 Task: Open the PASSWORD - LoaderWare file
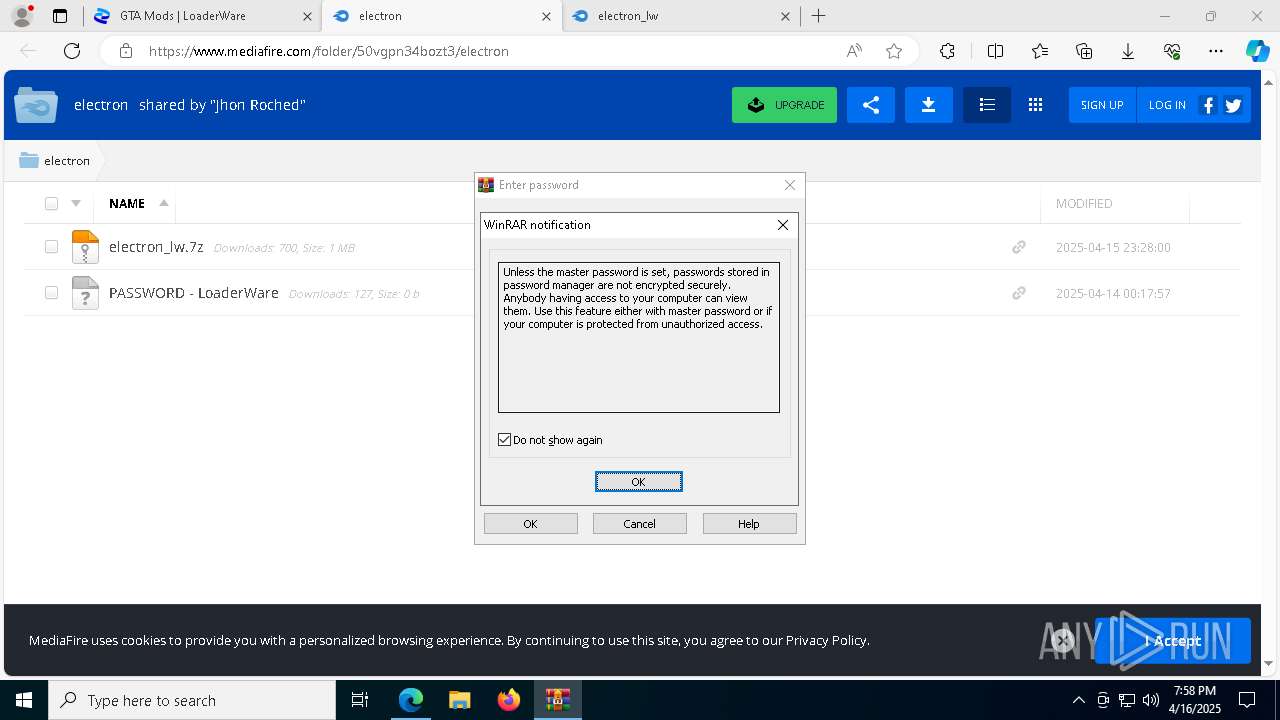point(194,293)
